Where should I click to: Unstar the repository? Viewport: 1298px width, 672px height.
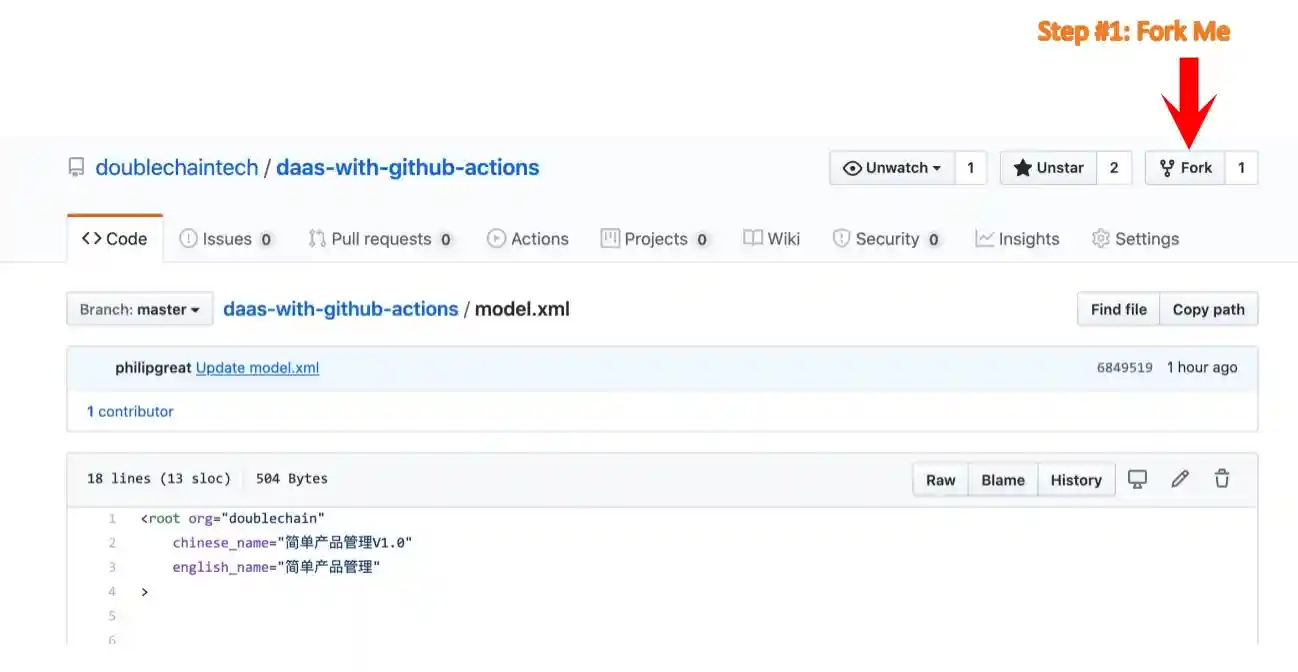(1048, 168)
